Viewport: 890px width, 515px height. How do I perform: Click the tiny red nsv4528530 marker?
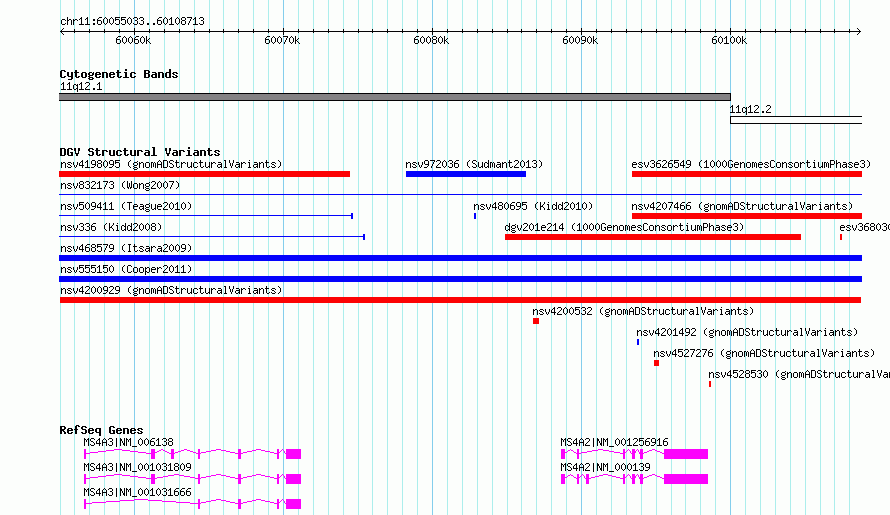click(x=710, y=384)
